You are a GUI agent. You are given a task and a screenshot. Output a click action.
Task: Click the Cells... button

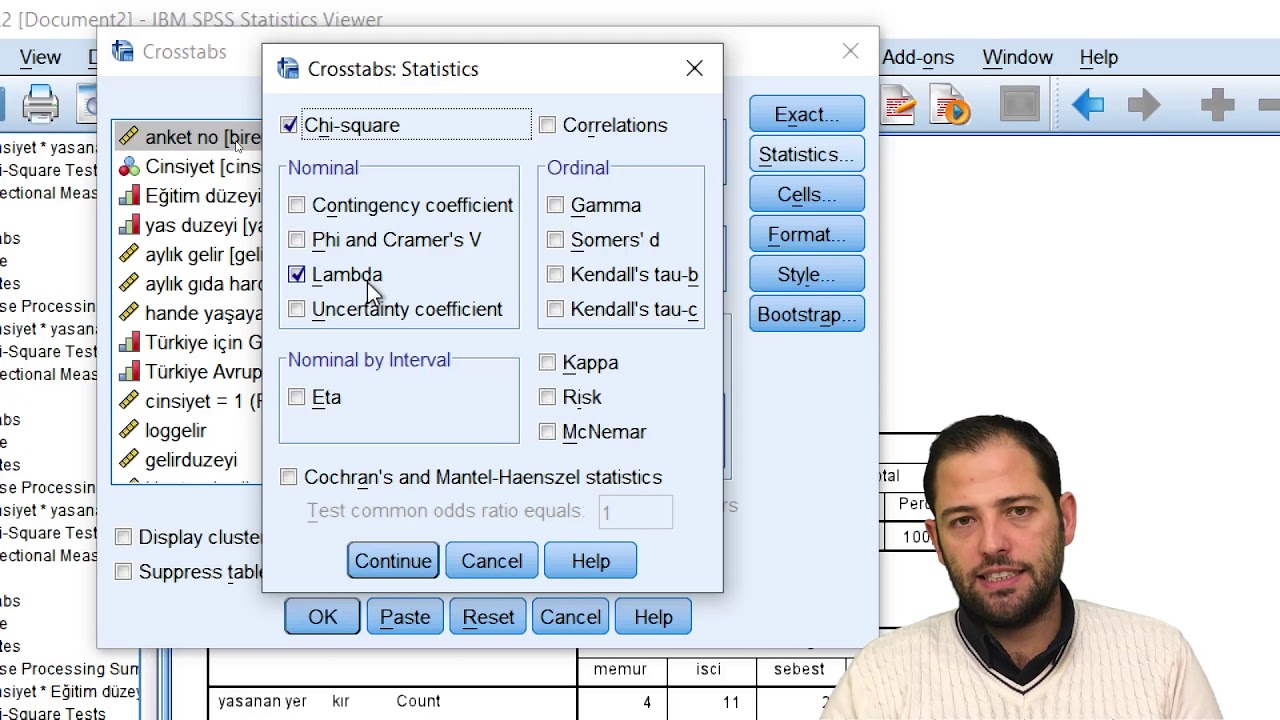[x=807, y=194]
